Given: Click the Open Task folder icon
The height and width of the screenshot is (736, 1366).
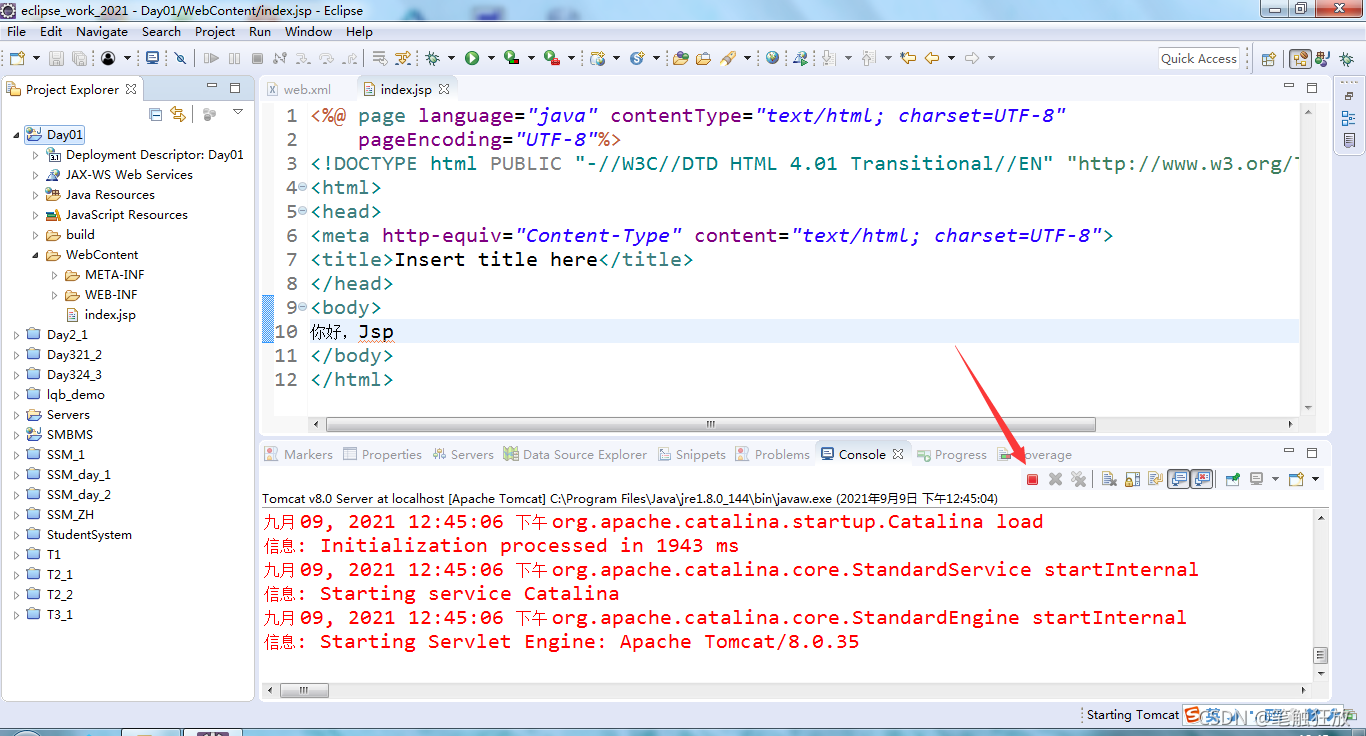Looking at the screenshot, I should click(704, 59).
